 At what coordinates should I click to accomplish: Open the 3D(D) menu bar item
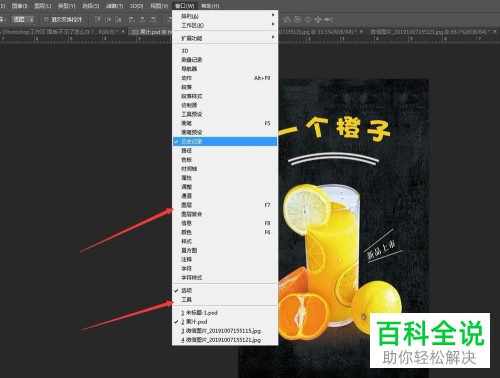click(136, 6)
